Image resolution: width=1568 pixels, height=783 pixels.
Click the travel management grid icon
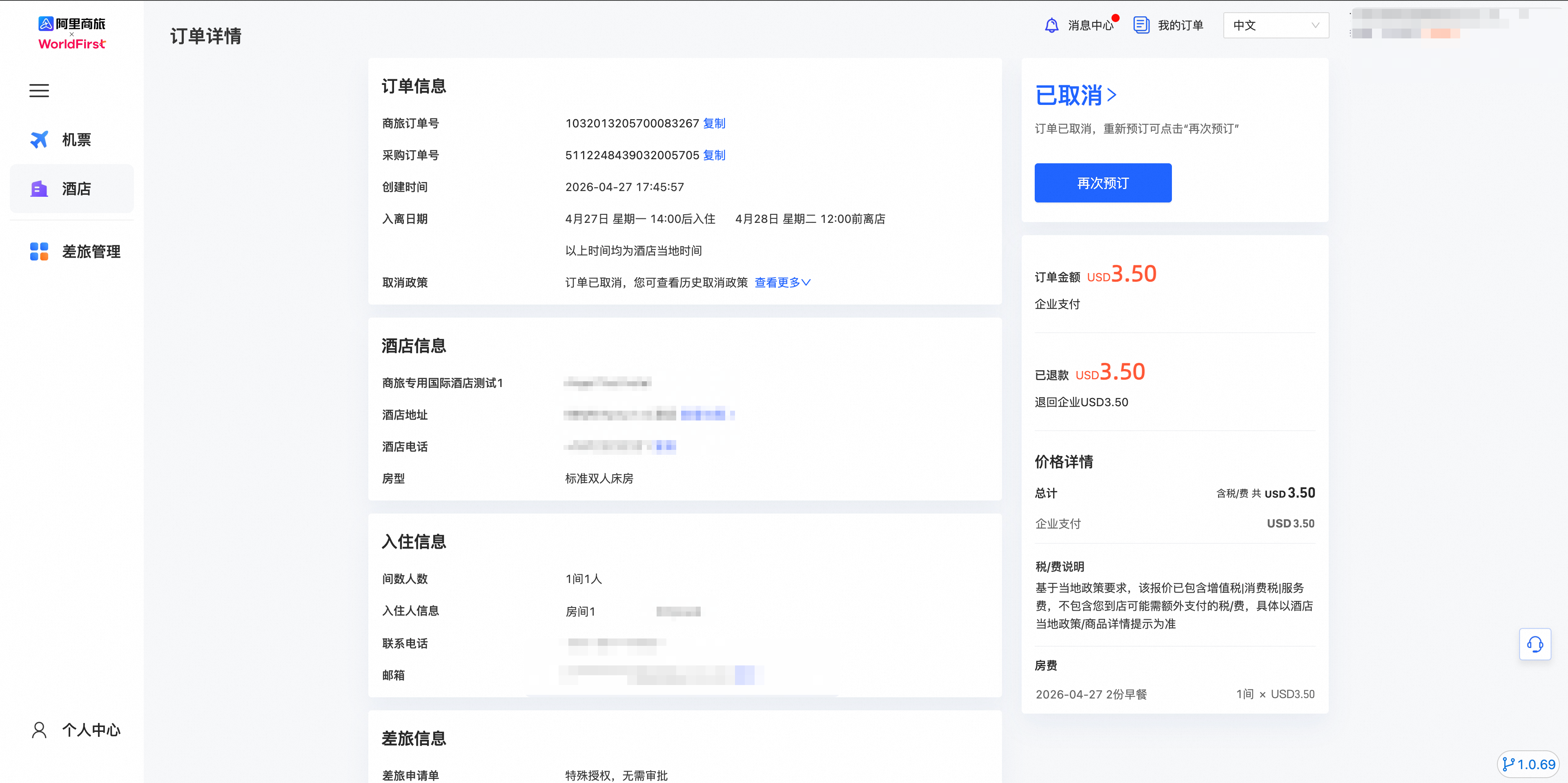[x=39, y=251]
